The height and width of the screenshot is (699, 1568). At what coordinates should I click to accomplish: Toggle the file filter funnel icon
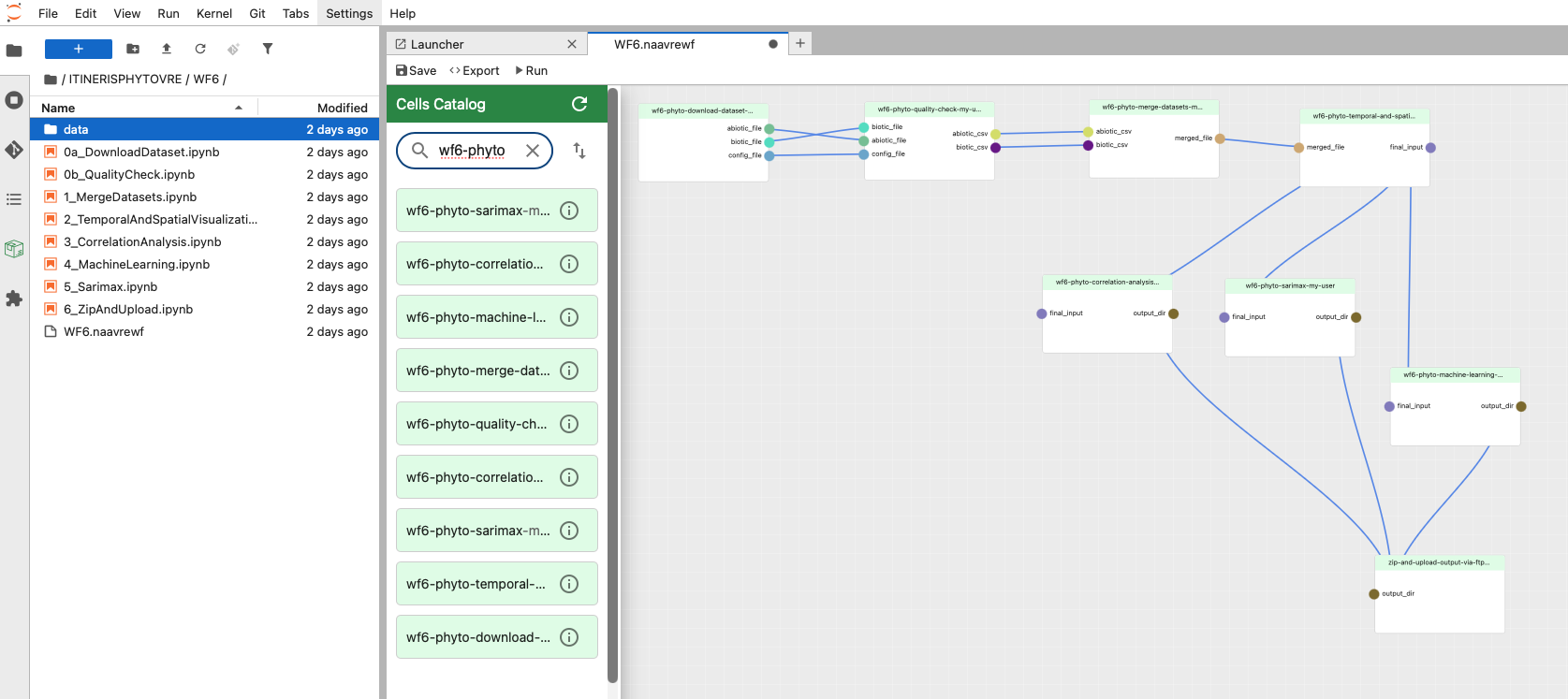pos(268,49)
